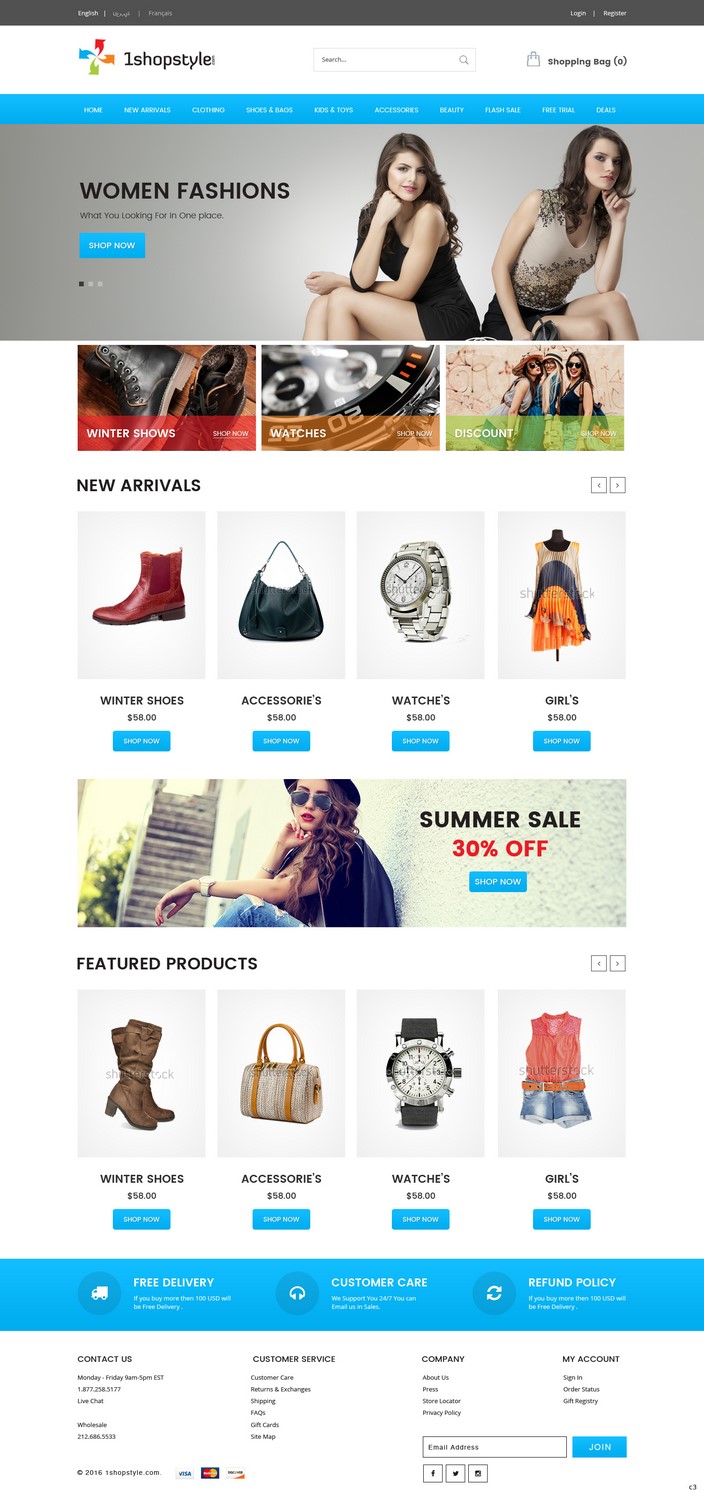Click the Join newsletter button
Screen dimensions: 704x1500
point(599,1447)
